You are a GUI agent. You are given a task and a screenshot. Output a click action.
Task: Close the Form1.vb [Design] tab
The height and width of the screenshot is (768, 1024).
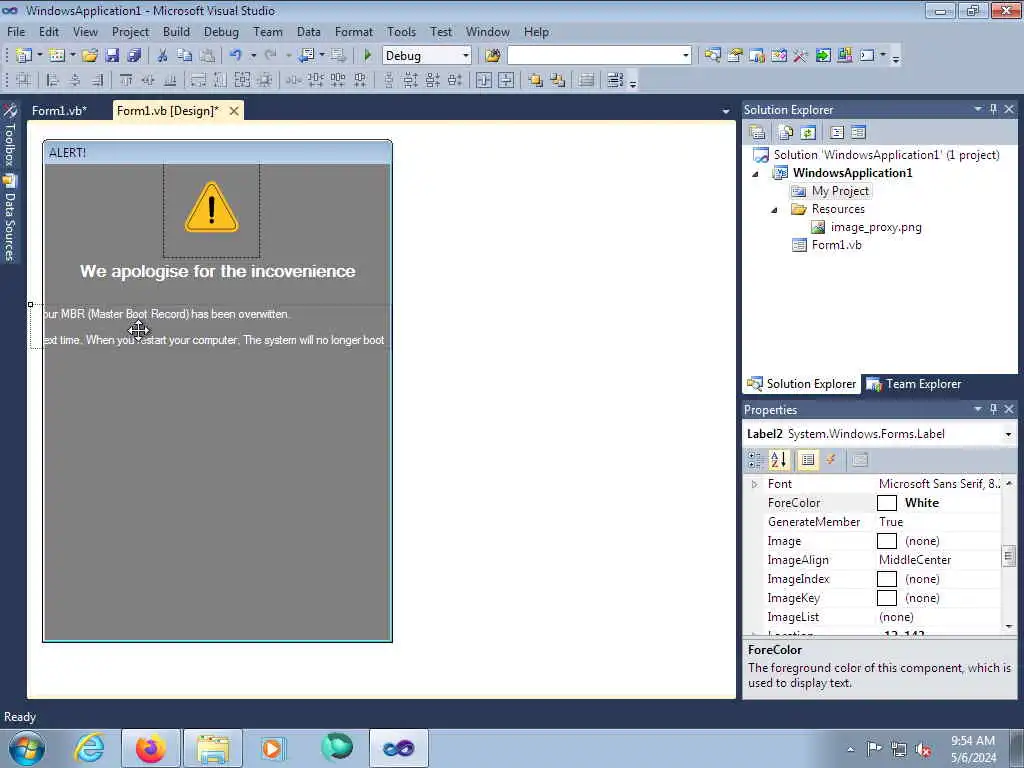234,111
